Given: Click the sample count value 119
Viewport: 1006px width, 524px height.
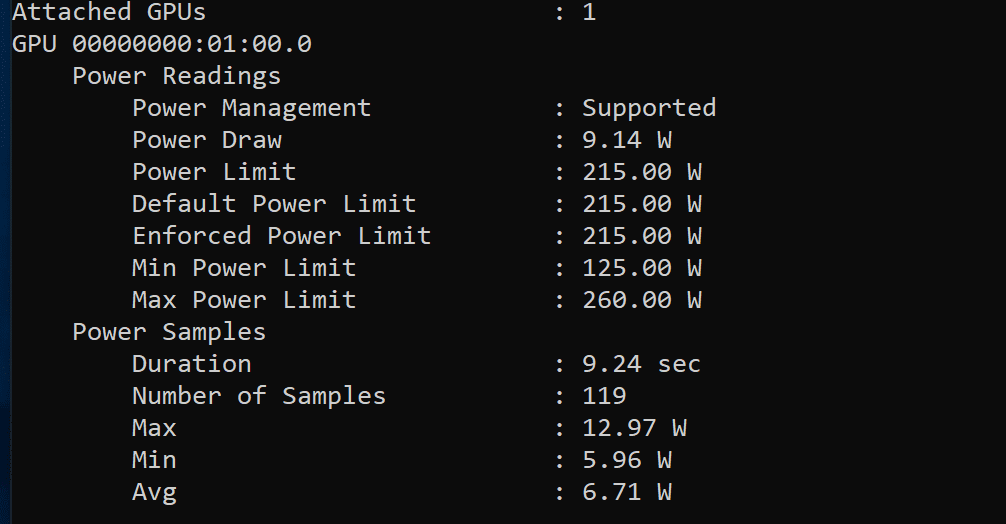Looking at the screenshot, I should [x=604, y=396].
